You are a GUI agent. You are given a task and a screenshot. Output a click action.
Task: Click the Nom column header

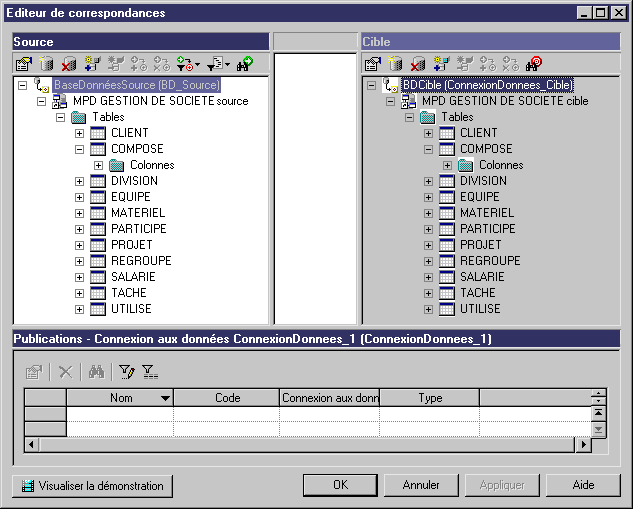click(120, 398)
